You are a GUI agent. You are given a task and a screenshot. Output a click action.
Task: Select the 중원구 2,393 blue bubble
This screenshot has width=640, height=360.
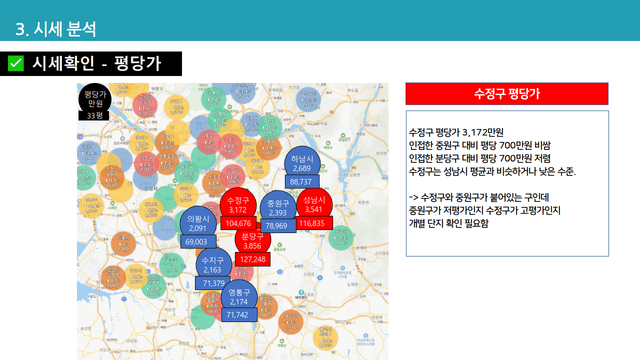pyautogui.click(x=278, y=207)
